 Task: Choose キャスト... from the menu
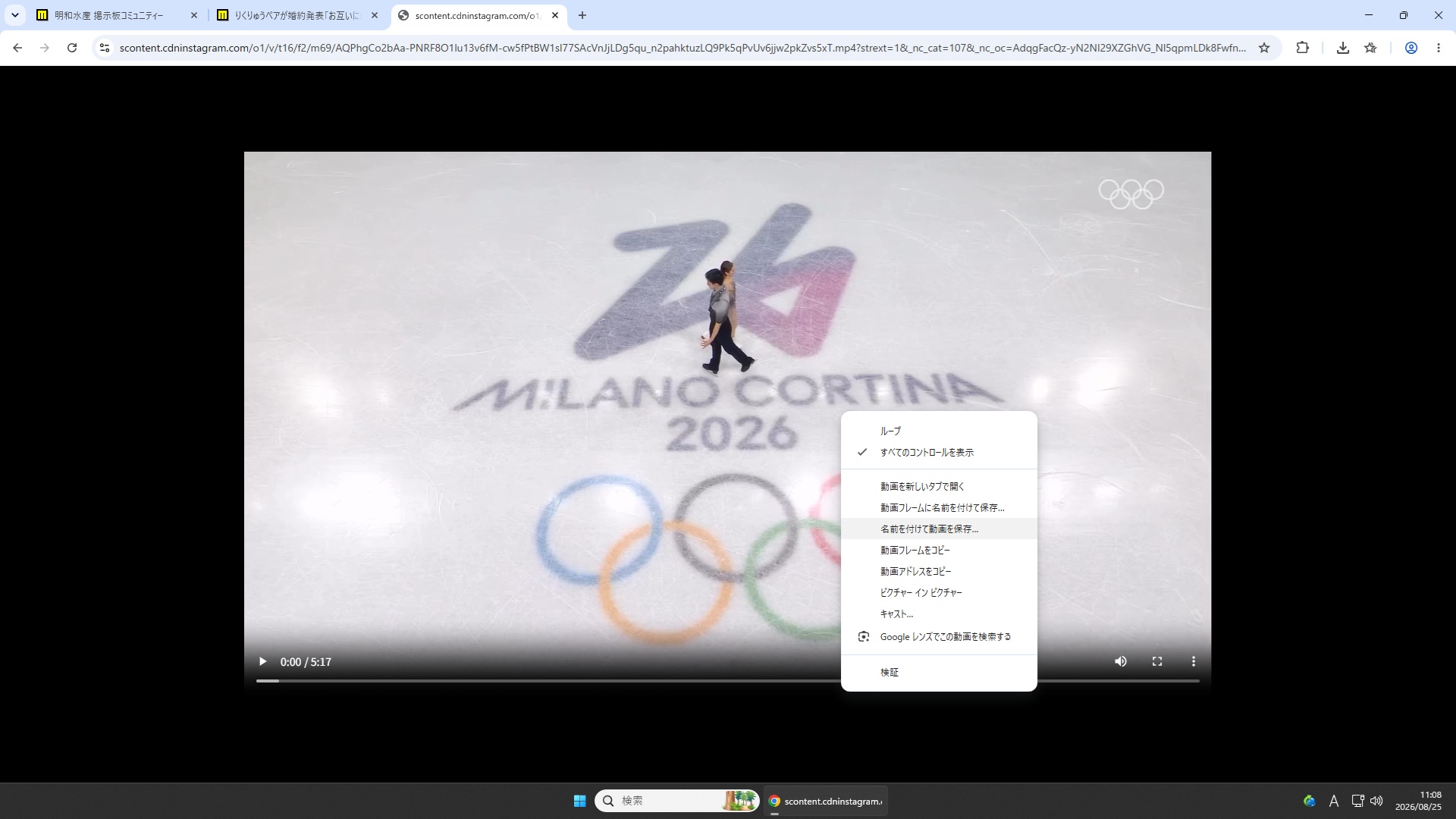(939, 613)
